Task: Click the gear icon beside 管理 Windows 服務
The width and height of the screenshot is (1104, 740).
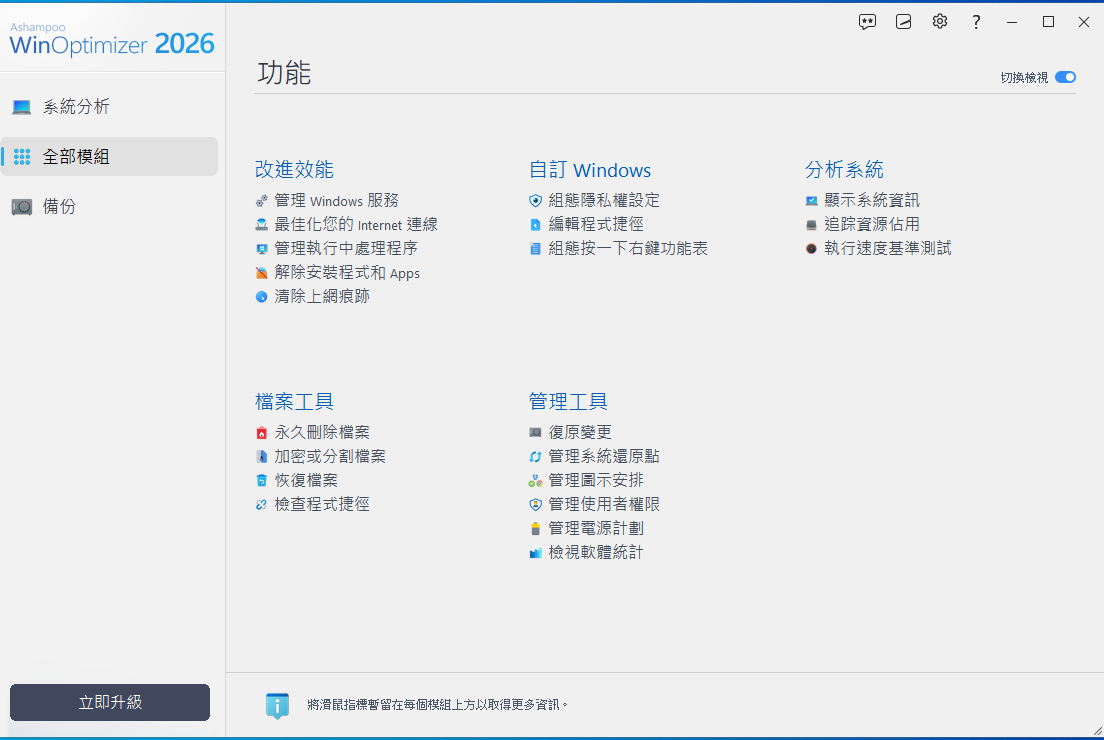Action: (261, 201)
